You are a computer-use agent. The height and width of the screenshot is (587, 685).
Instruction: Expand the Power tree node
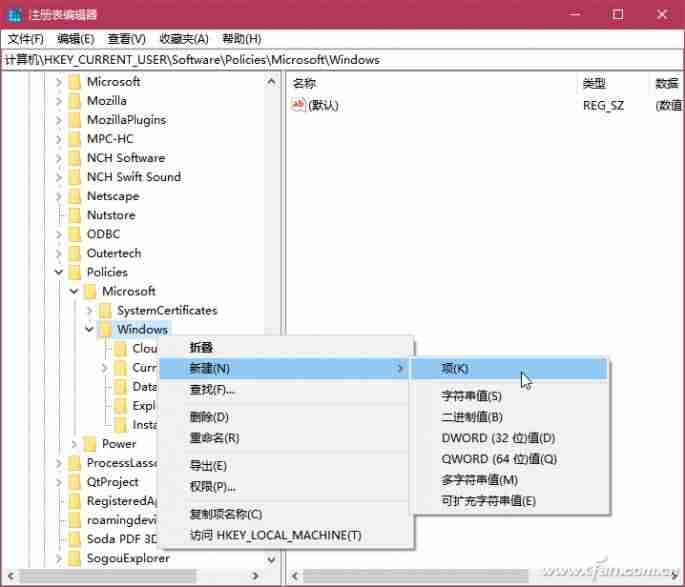74,444
